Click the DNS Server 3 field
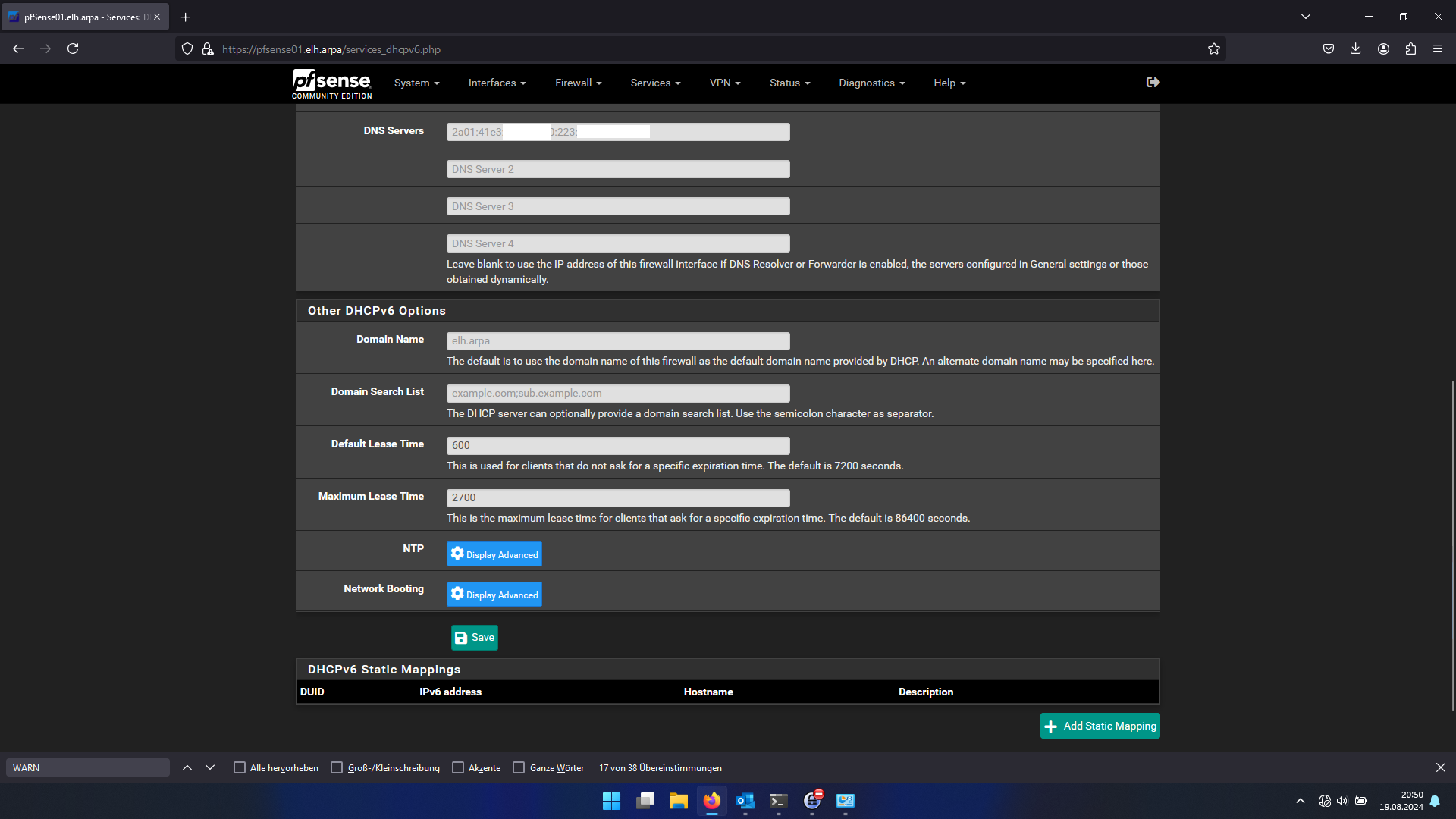The image size is (1456, 819). point(618,206)
